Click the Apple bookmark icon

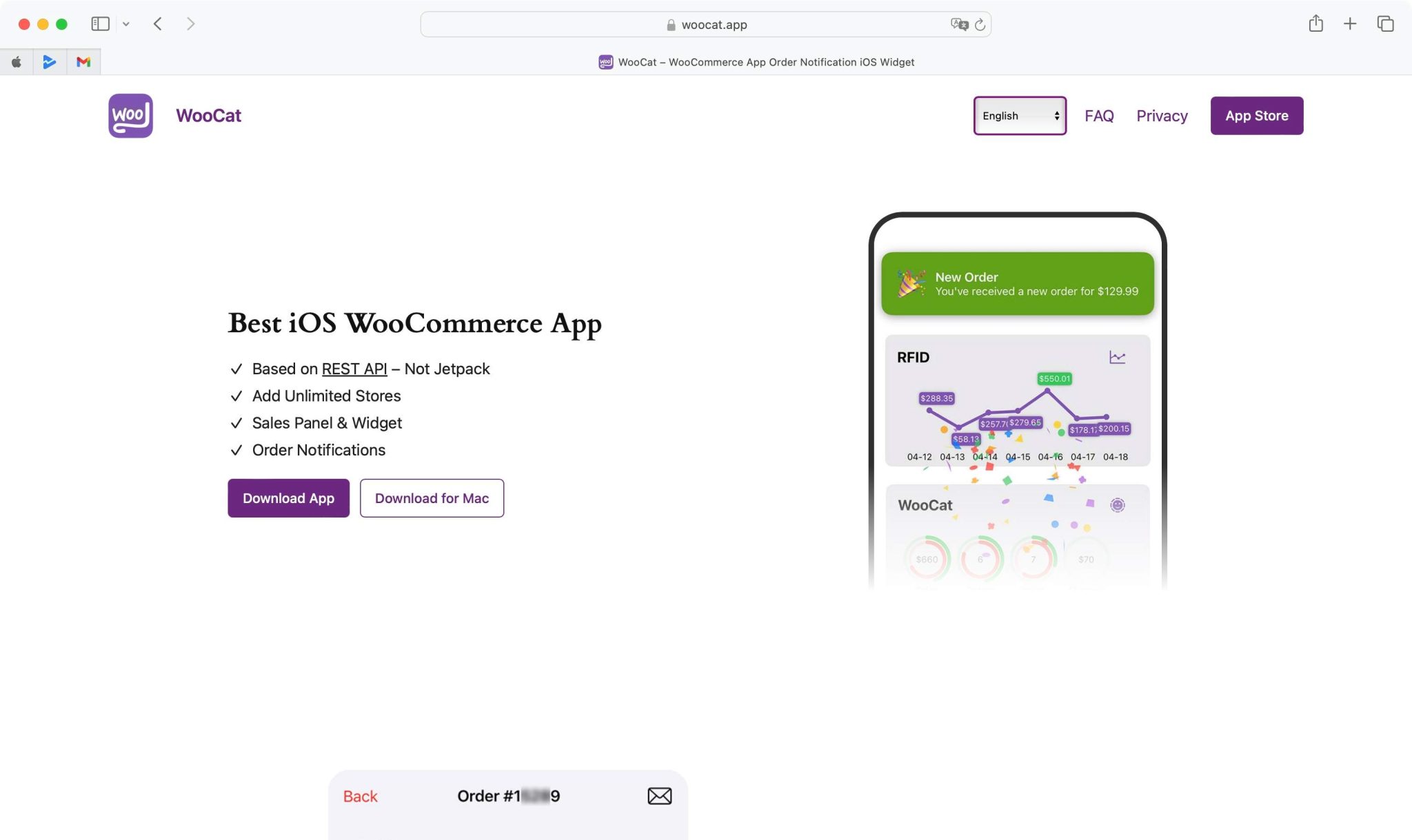pyautogui.click(x=16, y=62)
